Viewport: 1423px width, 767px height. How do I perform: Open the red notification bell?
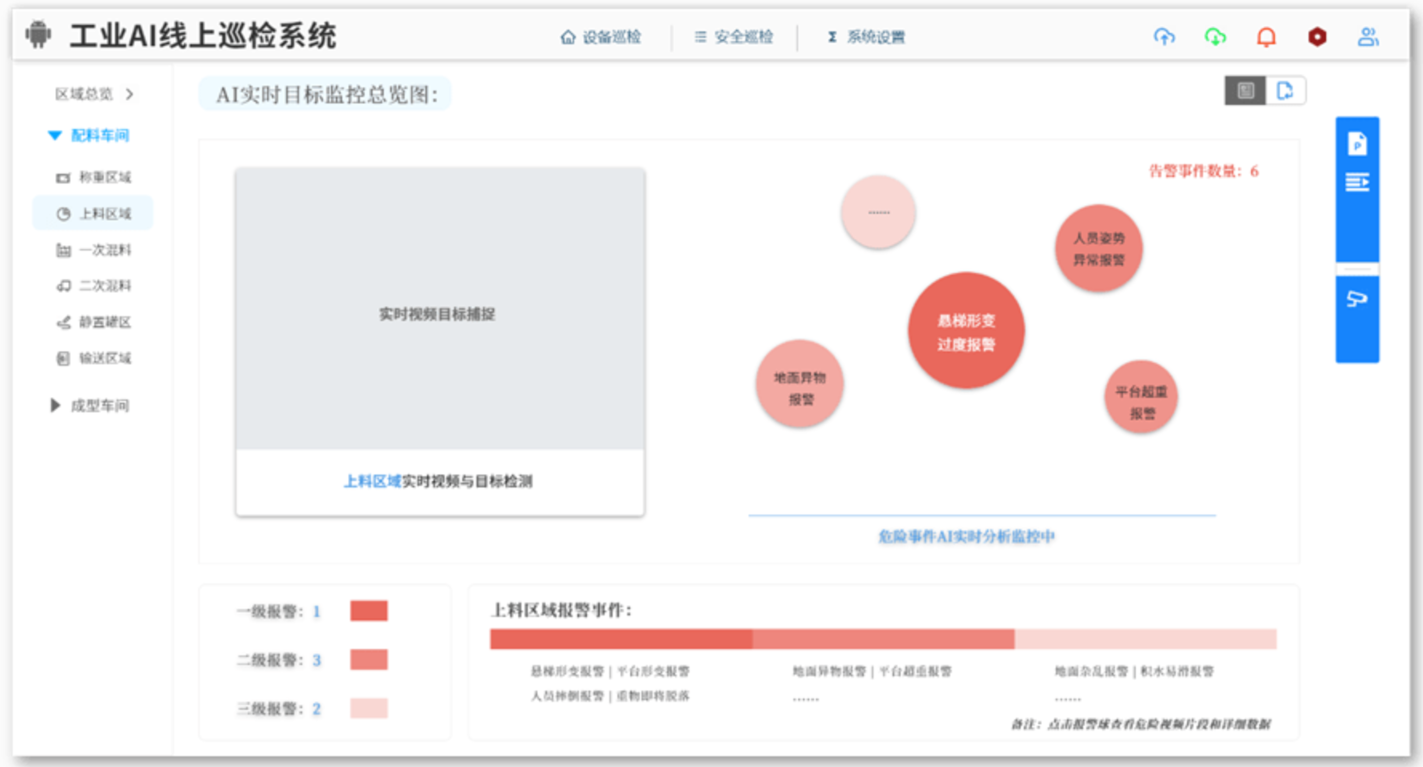(1266, 37)
